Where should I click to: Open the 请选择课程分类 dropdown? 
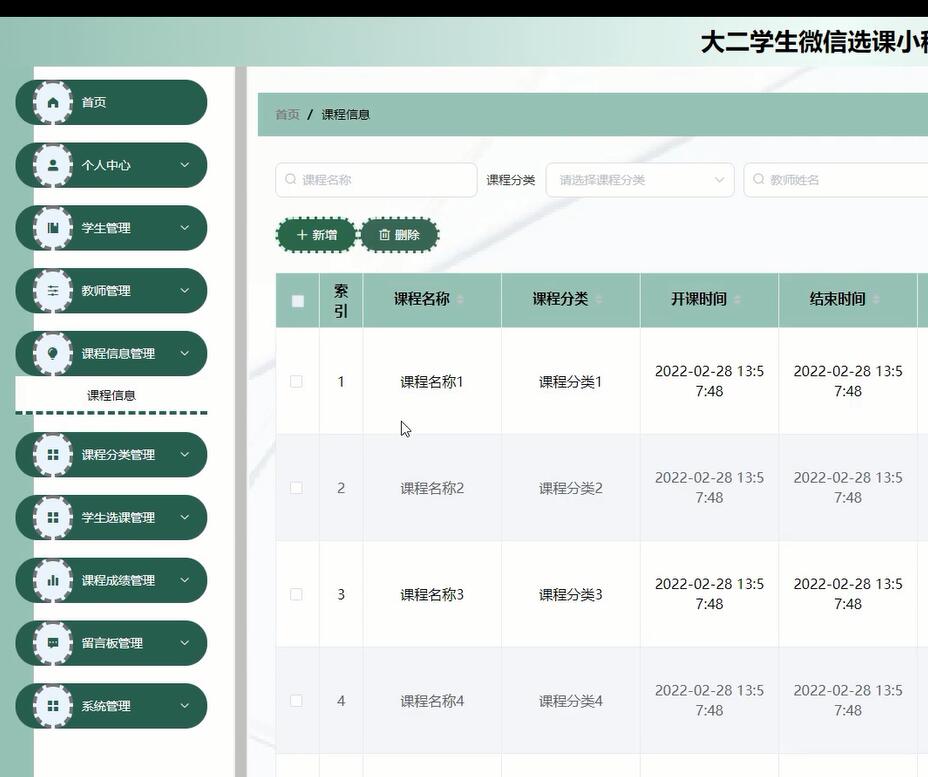pos(640,179)
